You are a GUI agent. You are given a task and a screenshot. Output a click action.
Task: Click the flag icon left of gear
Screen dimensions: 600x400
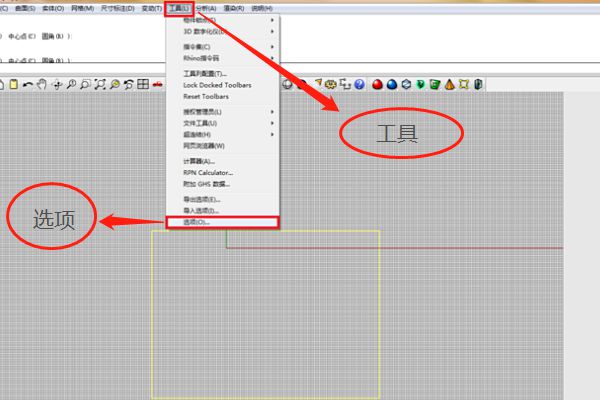[x=318, y=83]
